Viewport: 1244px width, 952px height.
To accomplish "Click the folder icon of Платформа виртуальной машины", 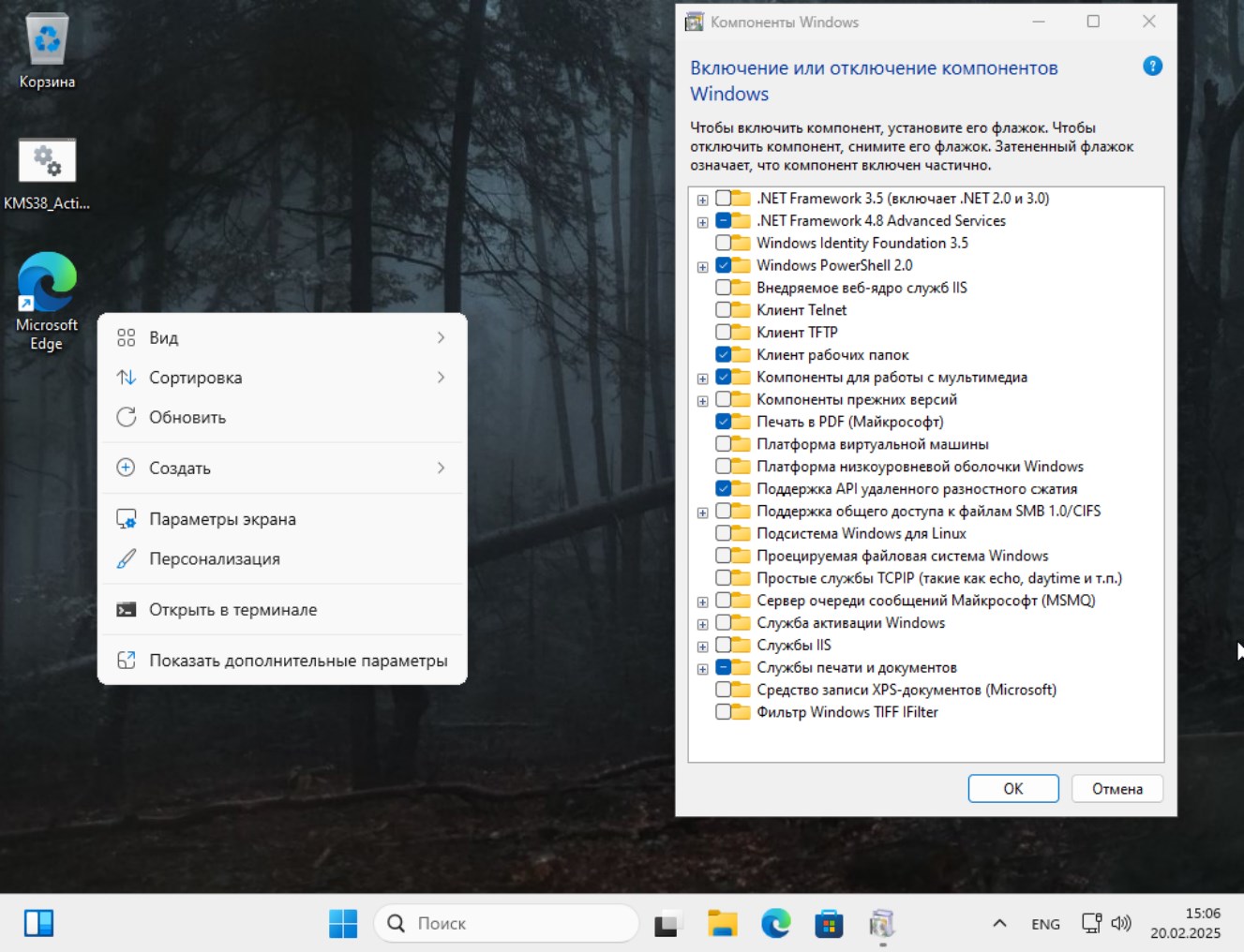I will click(x=742, y=444).
